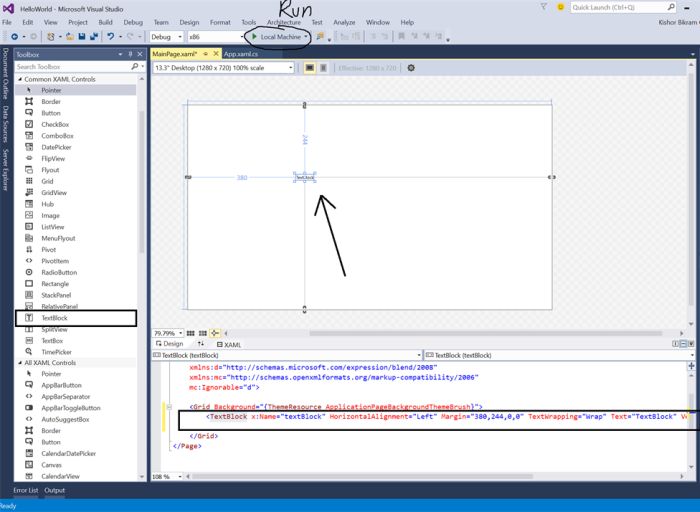This screenshot has width=700, height=512.
Task: Open XAML editor zoom 108% dropdown
Action: [x=180, y=477]
